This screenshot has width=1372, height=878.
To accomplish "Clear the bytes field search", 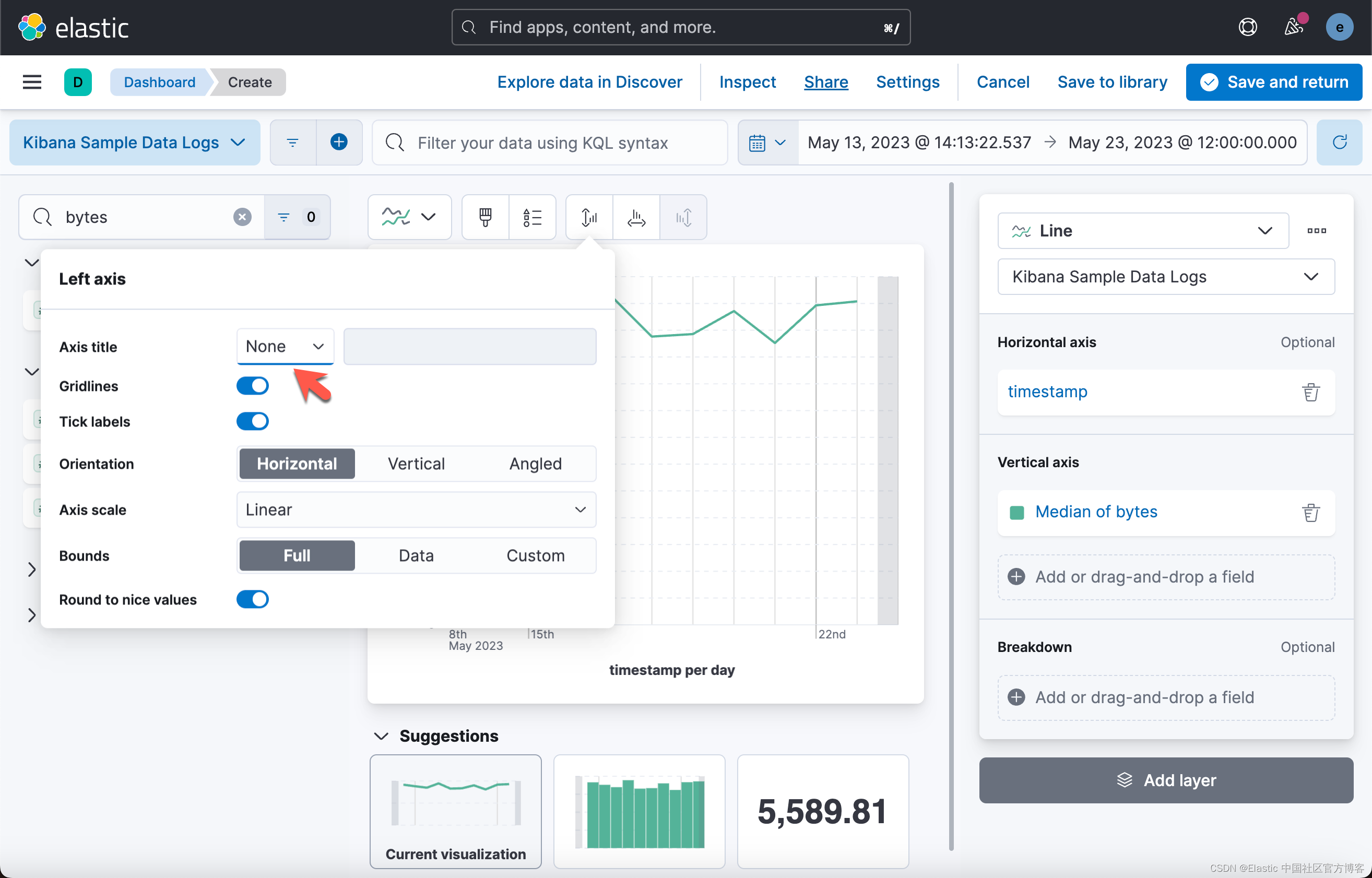I will [242, 217].
